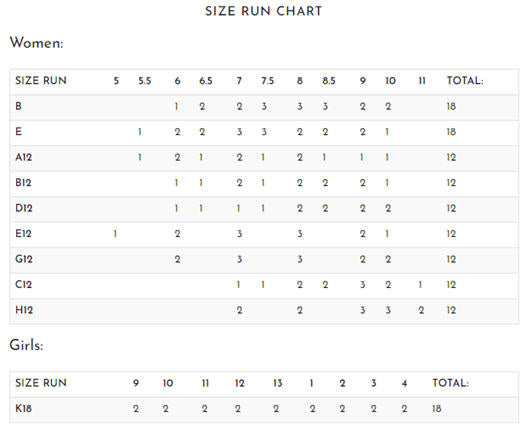This screenshot has width=531, height=434.
Task: Click the D12 row label
Action: click(24, 208)
